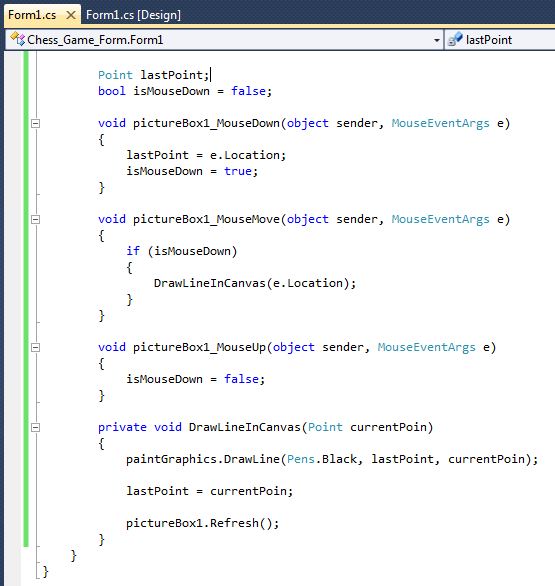This screenshot has height=586, width=555.
Task: Click the 'Point lastPoint;' declaration line
Action: pos(153,75)
